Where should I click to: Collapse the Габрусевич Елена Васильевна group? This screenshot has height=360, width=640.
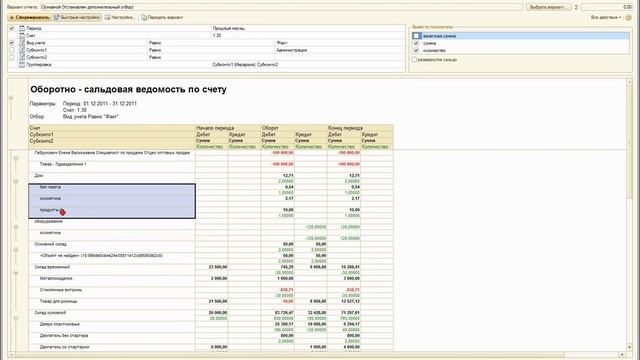16,158
